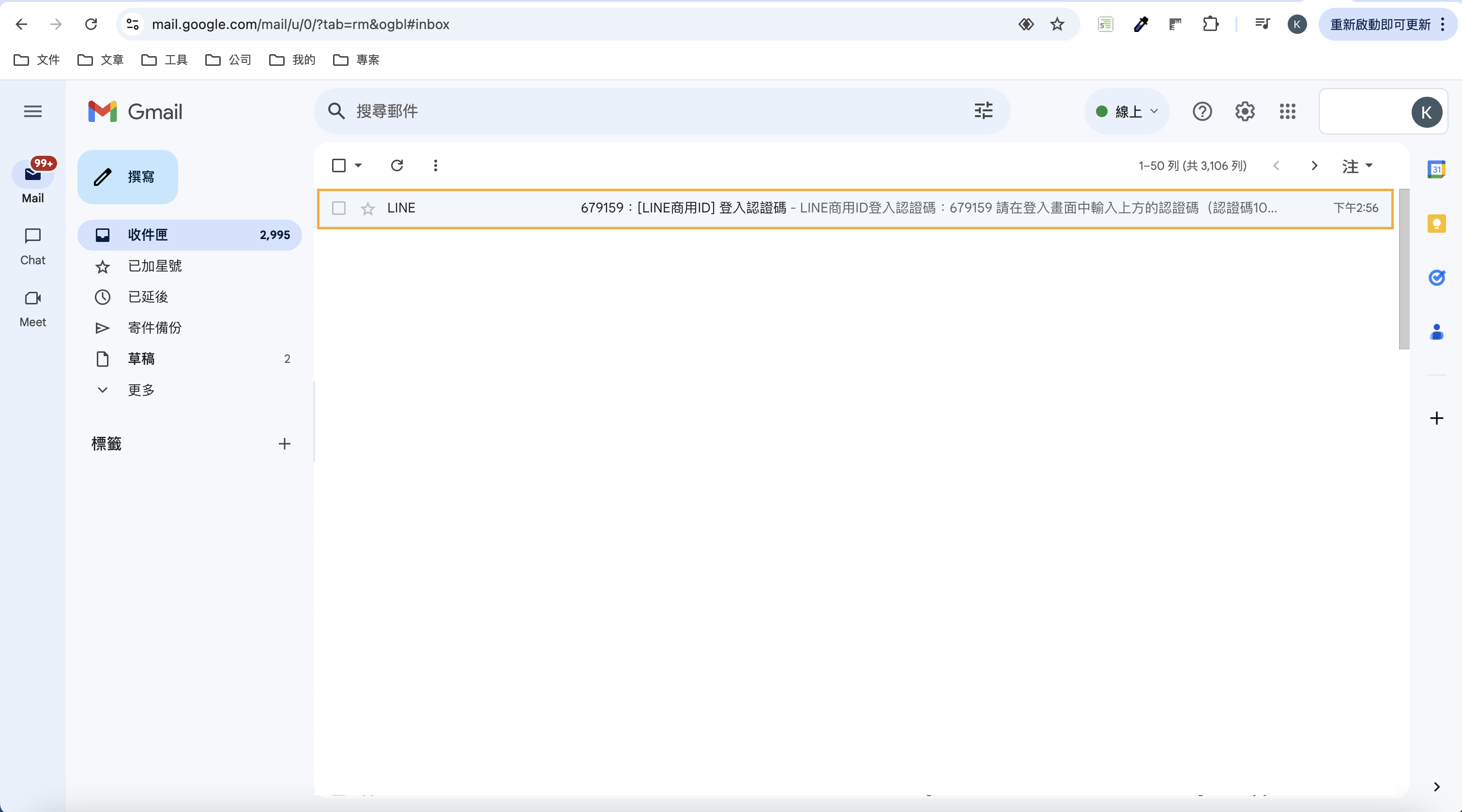Open input tools 注 dropdown
This screenshot has width=1462, height=812.
point(1356,165)
